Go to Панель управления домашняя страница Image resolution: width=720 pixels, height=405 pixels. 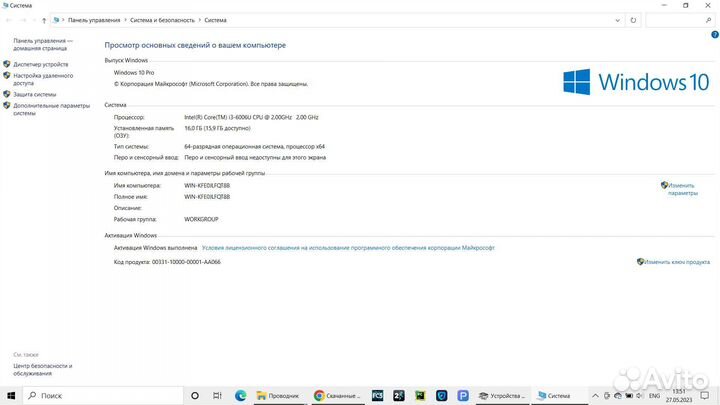click(43, 45)
